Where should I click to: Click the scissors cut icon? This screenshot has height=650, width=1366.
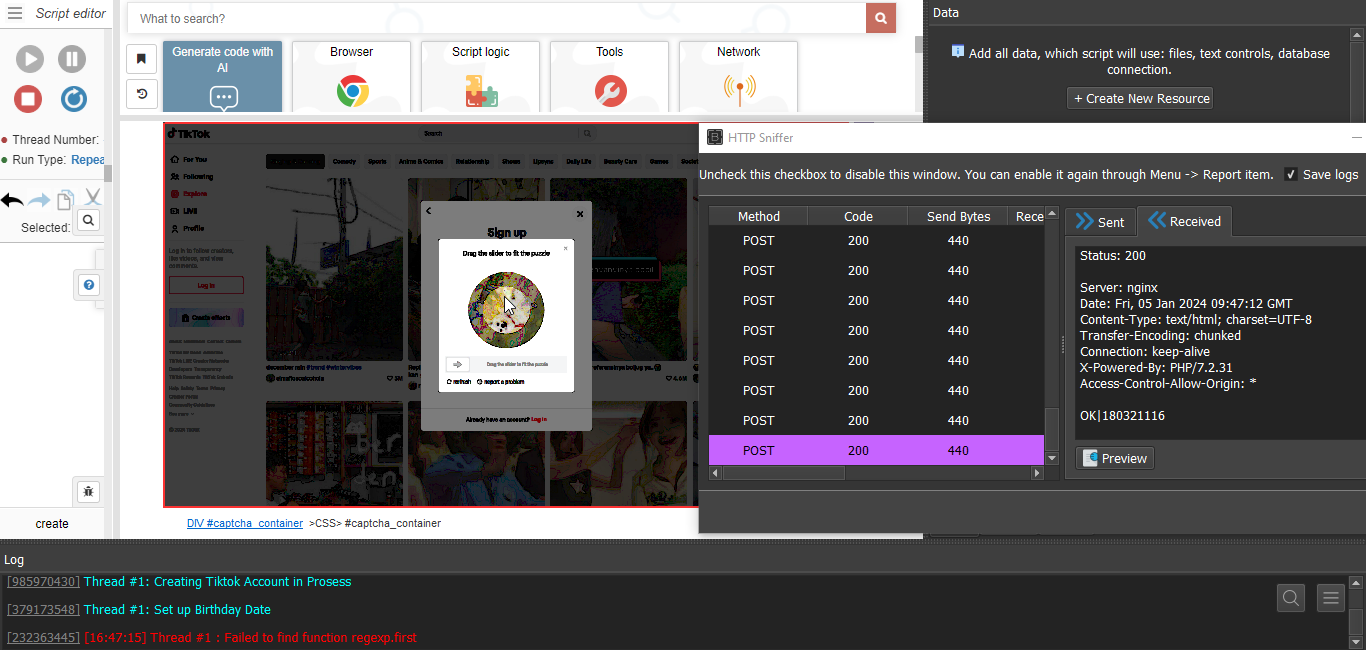[93, 199]
